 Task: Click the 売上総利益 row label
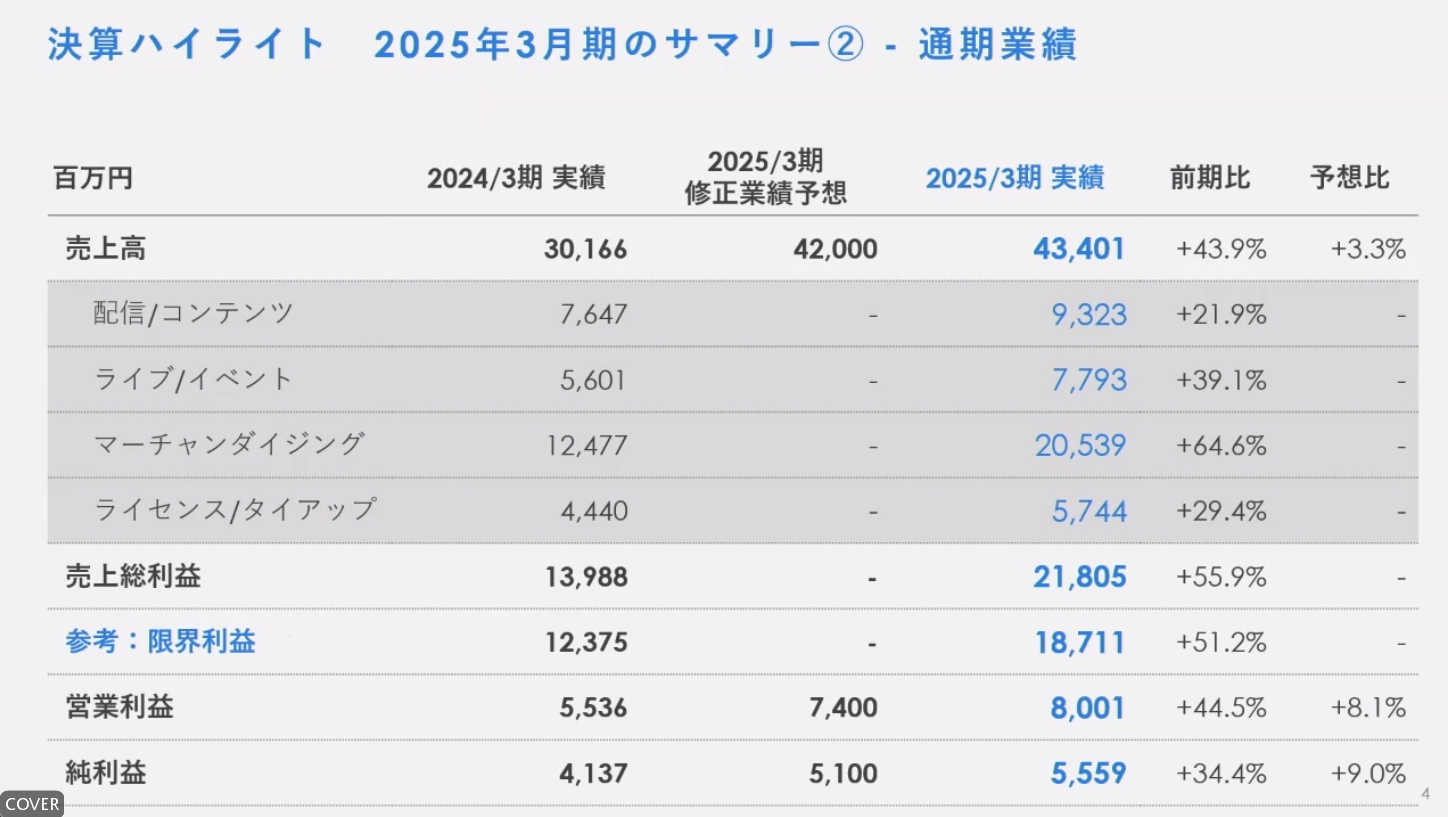click(134, 576)
